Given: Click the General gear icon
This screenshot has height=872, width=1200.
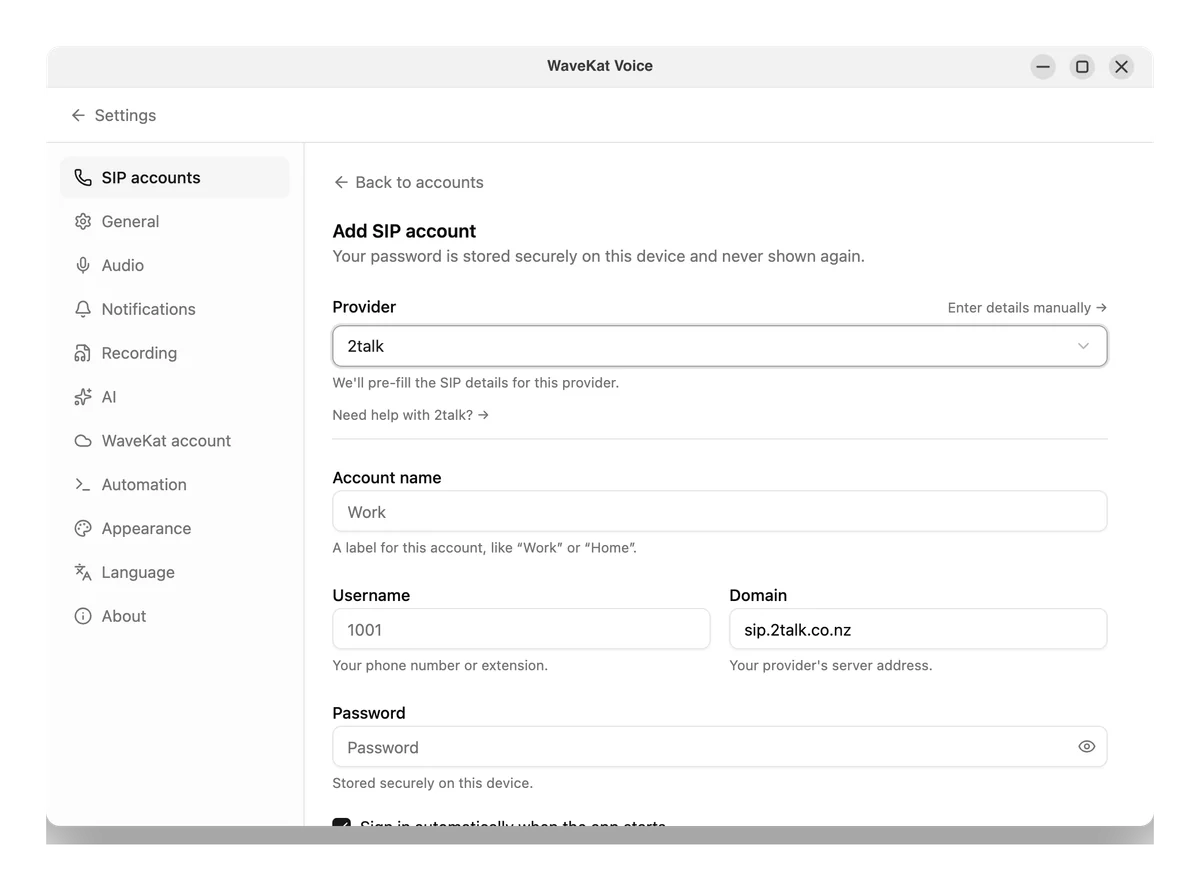Looking at the screenshot, I should (x=83, y=222).
